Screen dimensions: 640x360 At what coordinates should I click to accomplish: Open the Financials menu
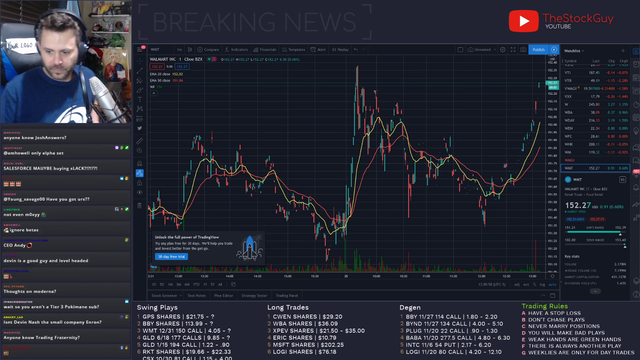pyautogui.click(x=265, y=49)
